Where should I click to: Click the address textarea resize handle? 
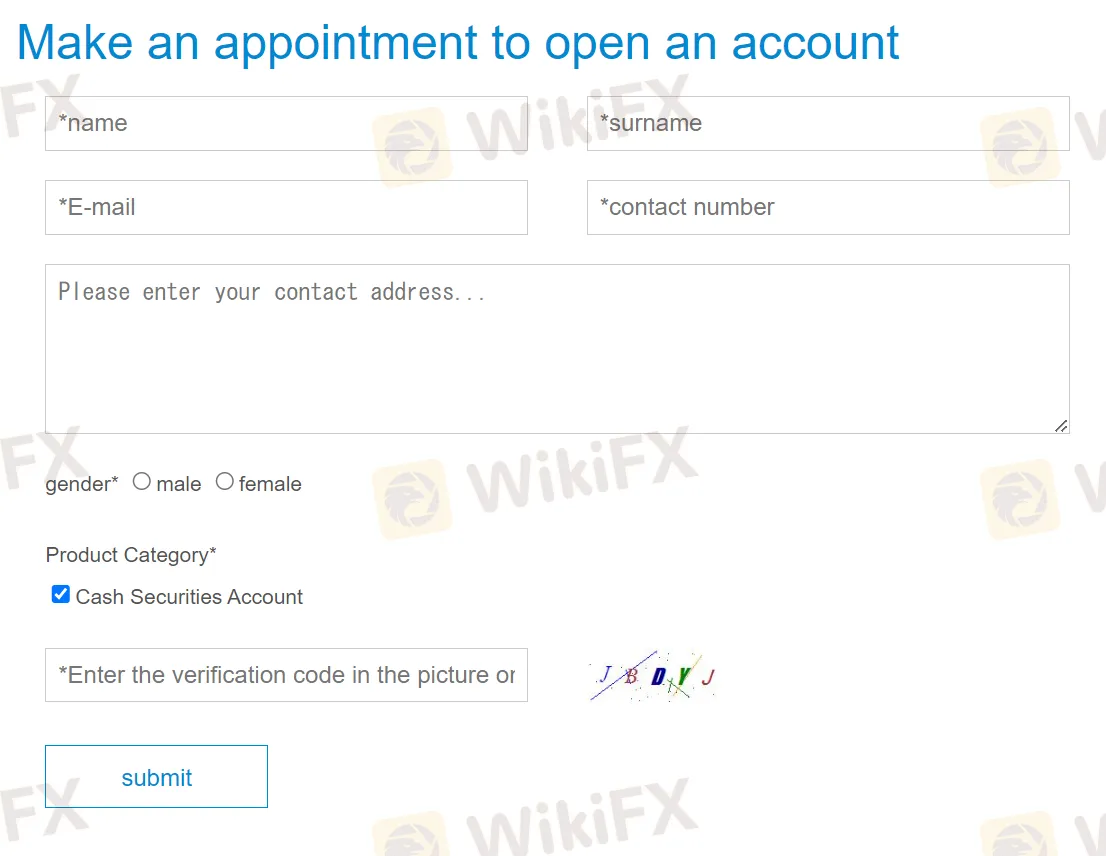1061,426
